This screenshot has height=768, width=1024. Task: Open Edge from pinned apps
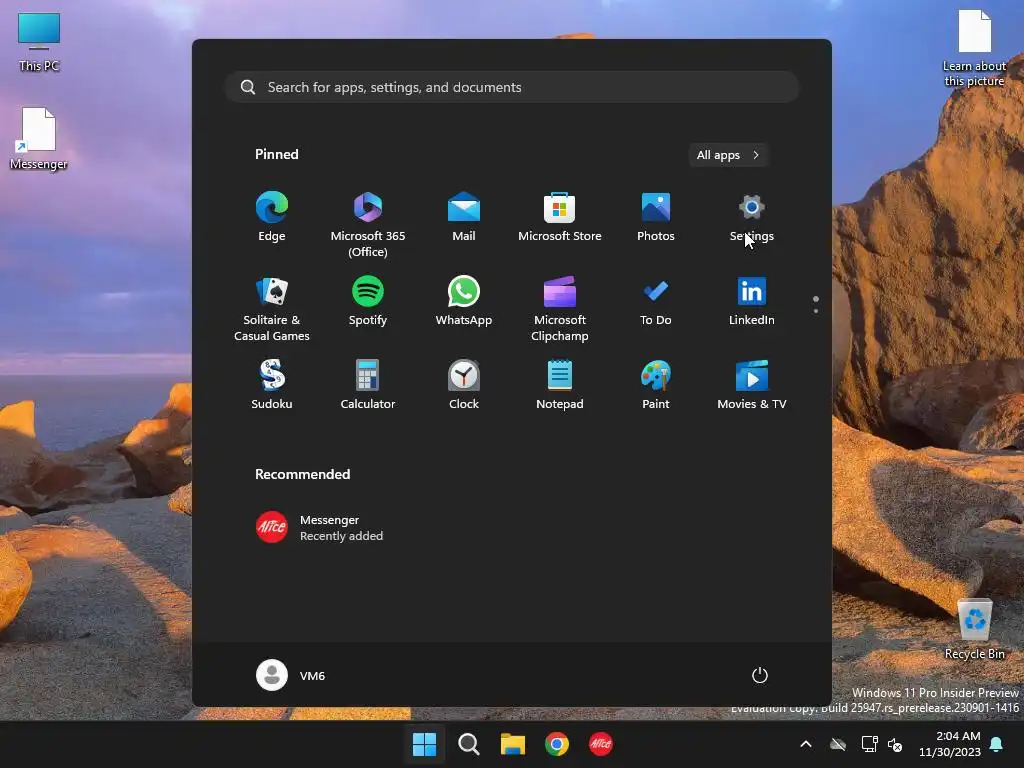(x=272, y=217)
